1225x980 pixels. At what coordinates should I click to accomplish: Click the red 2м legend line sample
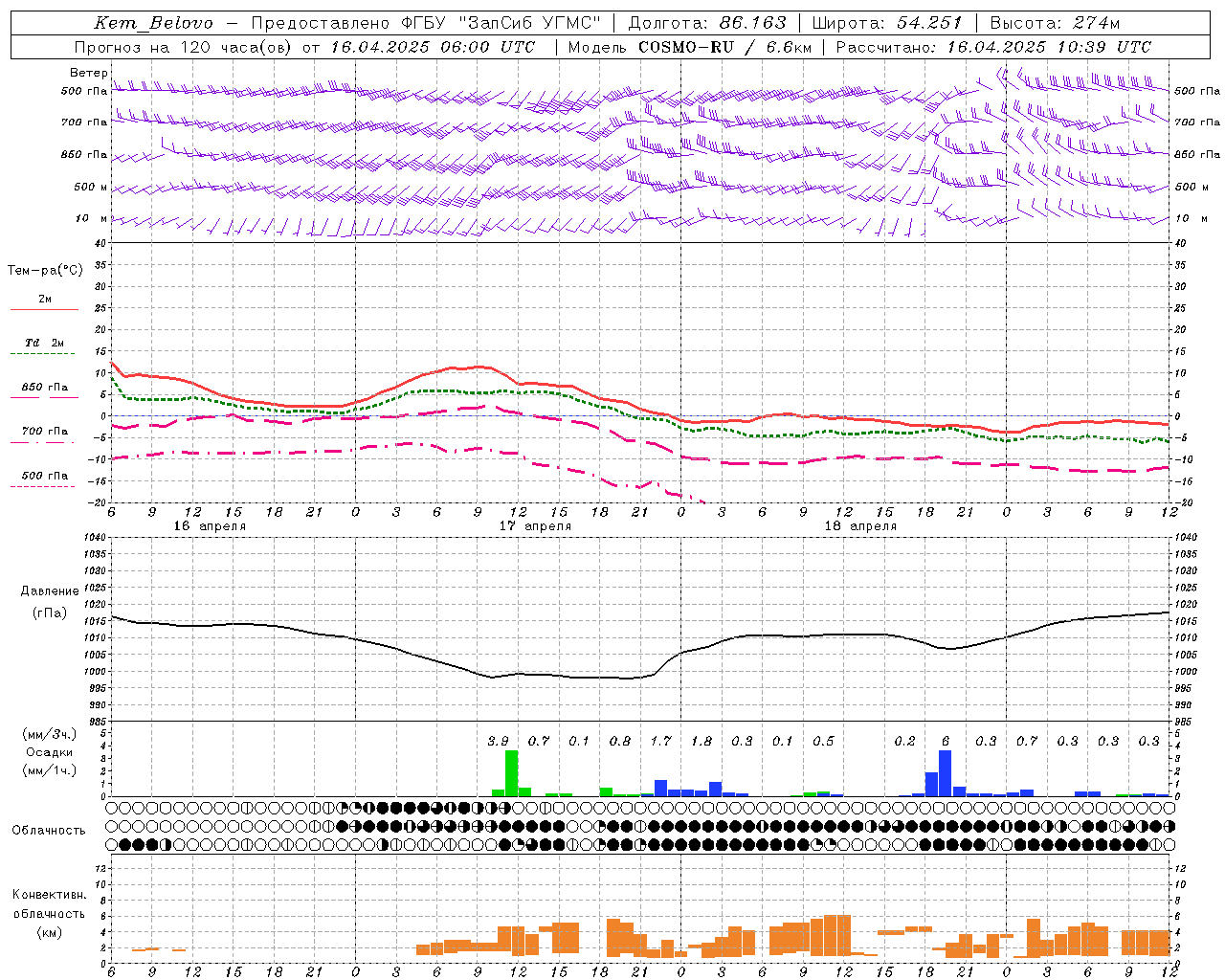click(44, 310)
